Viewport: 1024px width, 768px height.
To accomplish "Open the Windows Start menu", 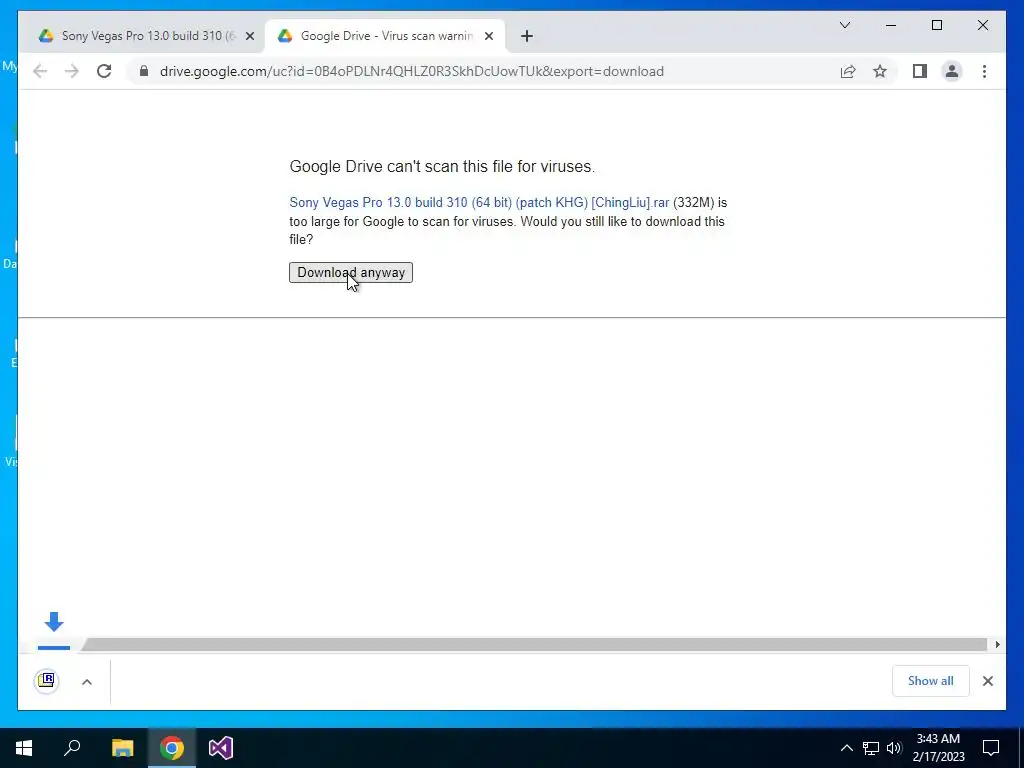I will (x=24, y=748).
